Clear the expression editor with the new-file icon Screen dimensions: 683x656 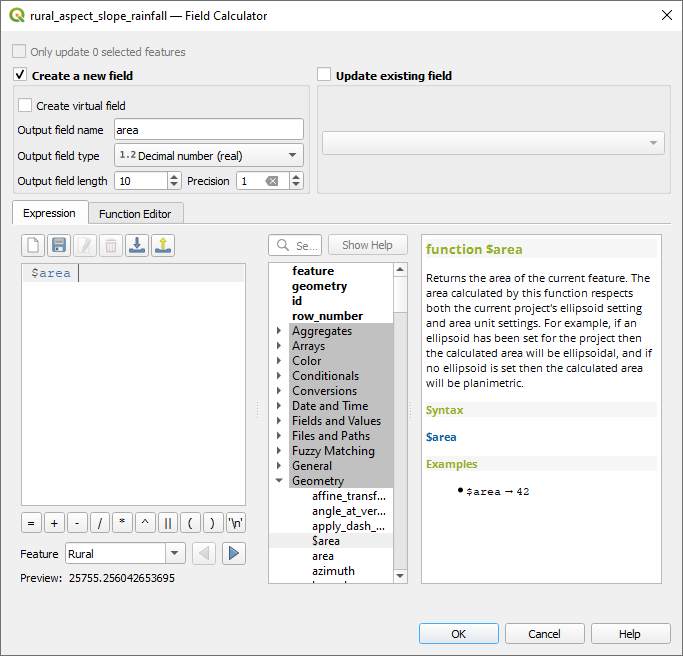tap(33, 245)
